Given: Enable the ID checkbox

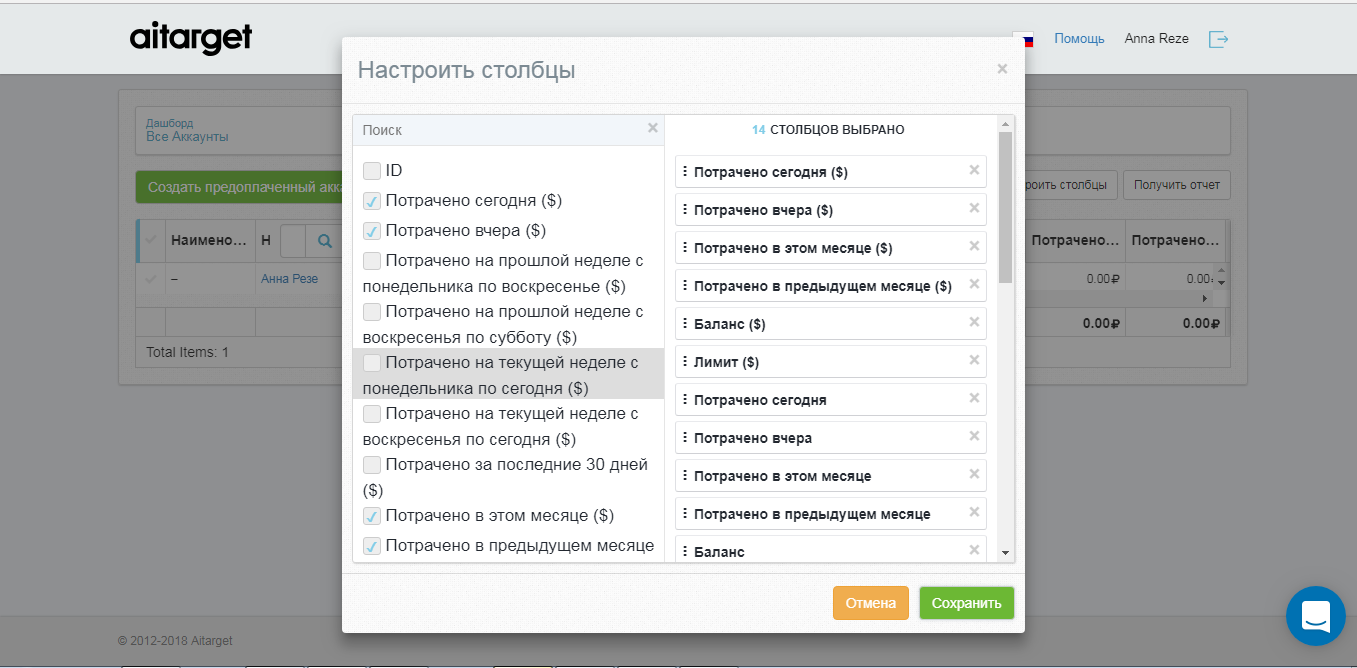Looking at the screenshot, I should (372, 170).
